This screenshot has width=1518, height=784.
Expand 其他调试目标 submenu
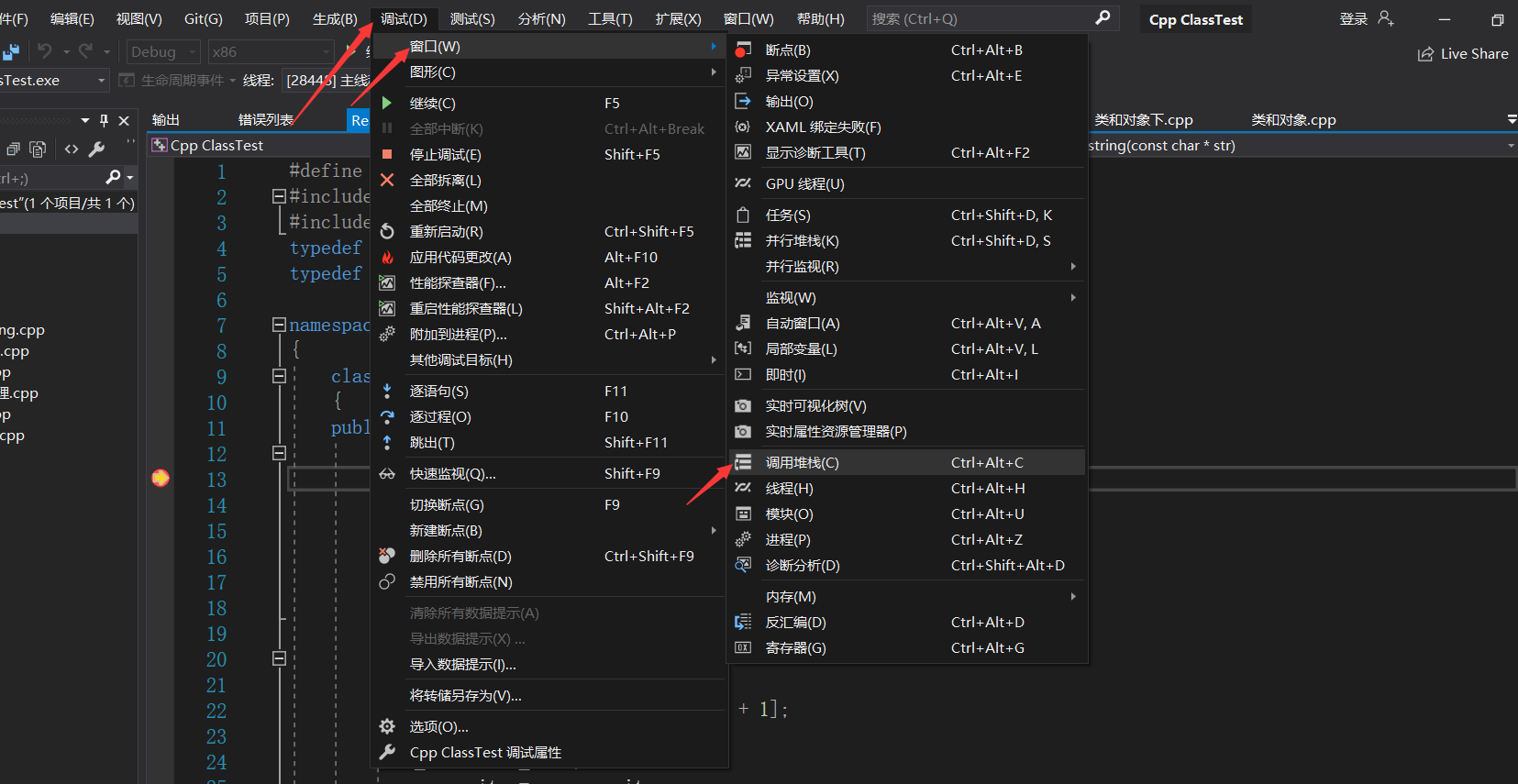pos(549,360)
